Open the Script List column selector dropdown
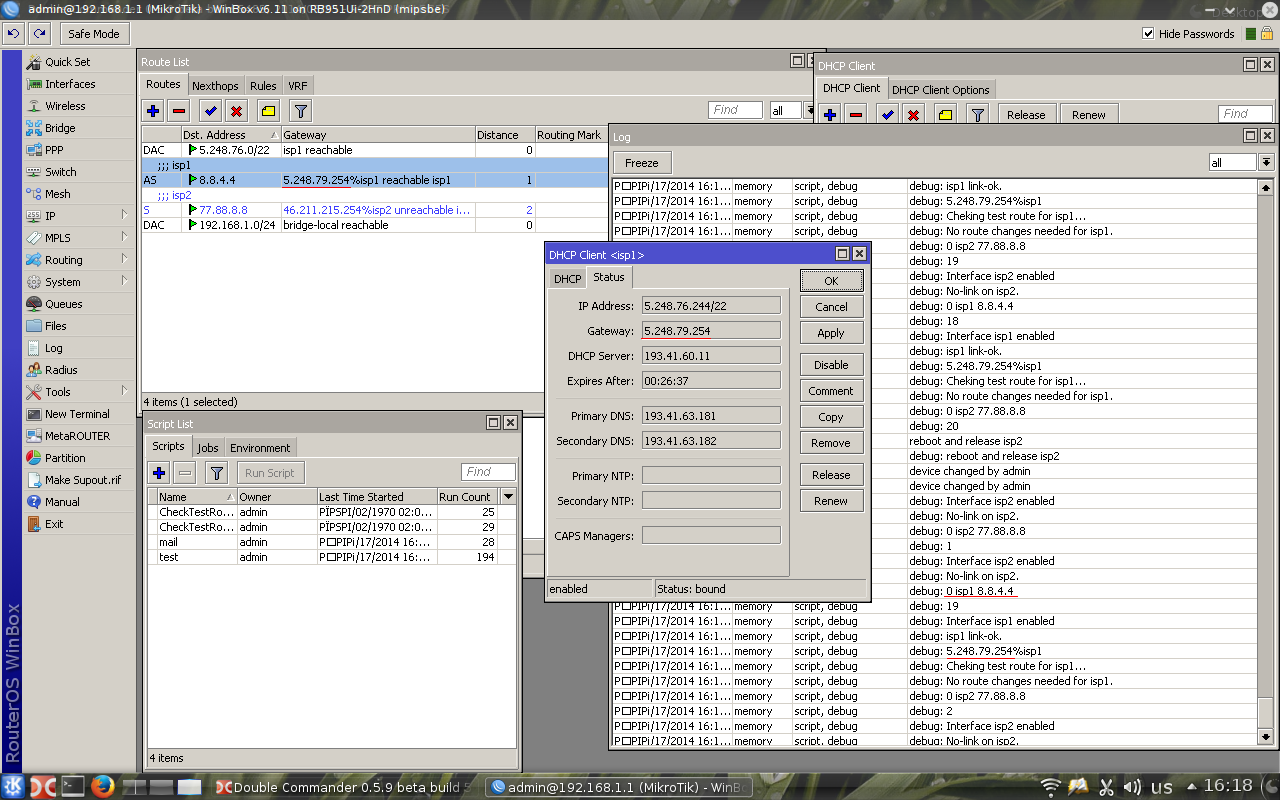This screenshot has width=1280, height=800. coord(508,497)
